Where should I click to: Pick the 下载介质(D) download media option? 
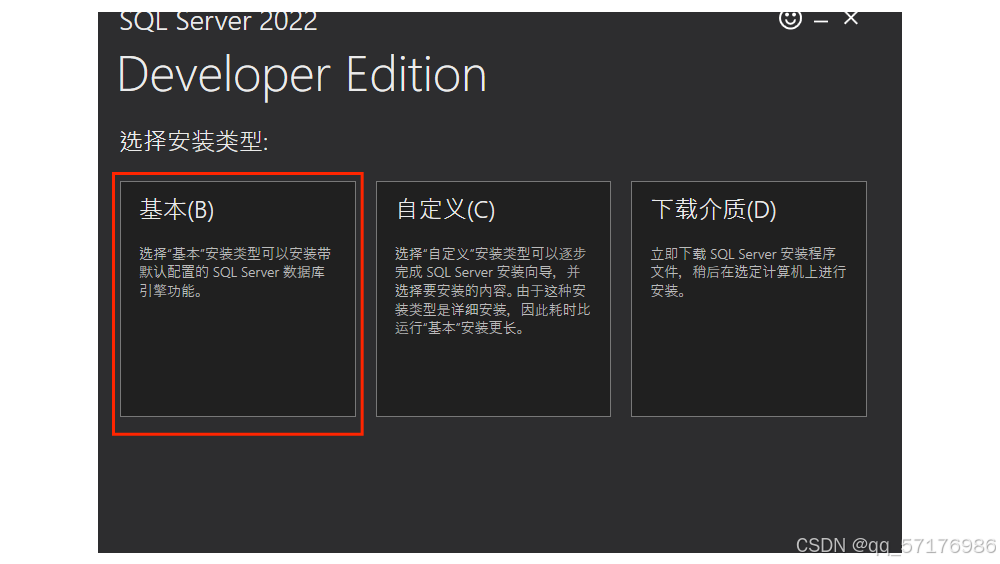[x=749, y=299]
